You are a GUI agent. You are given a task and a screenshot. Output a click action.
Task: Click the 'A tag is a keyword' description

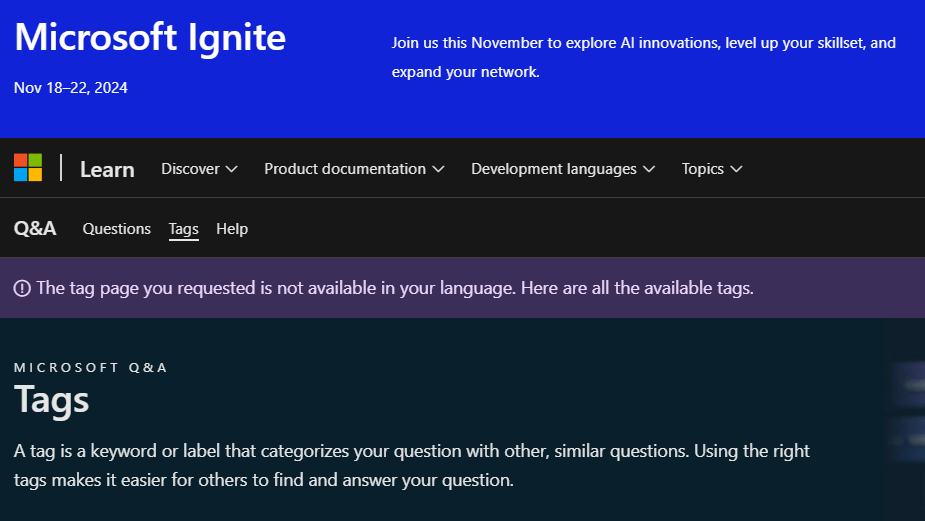tap(412, 466)
